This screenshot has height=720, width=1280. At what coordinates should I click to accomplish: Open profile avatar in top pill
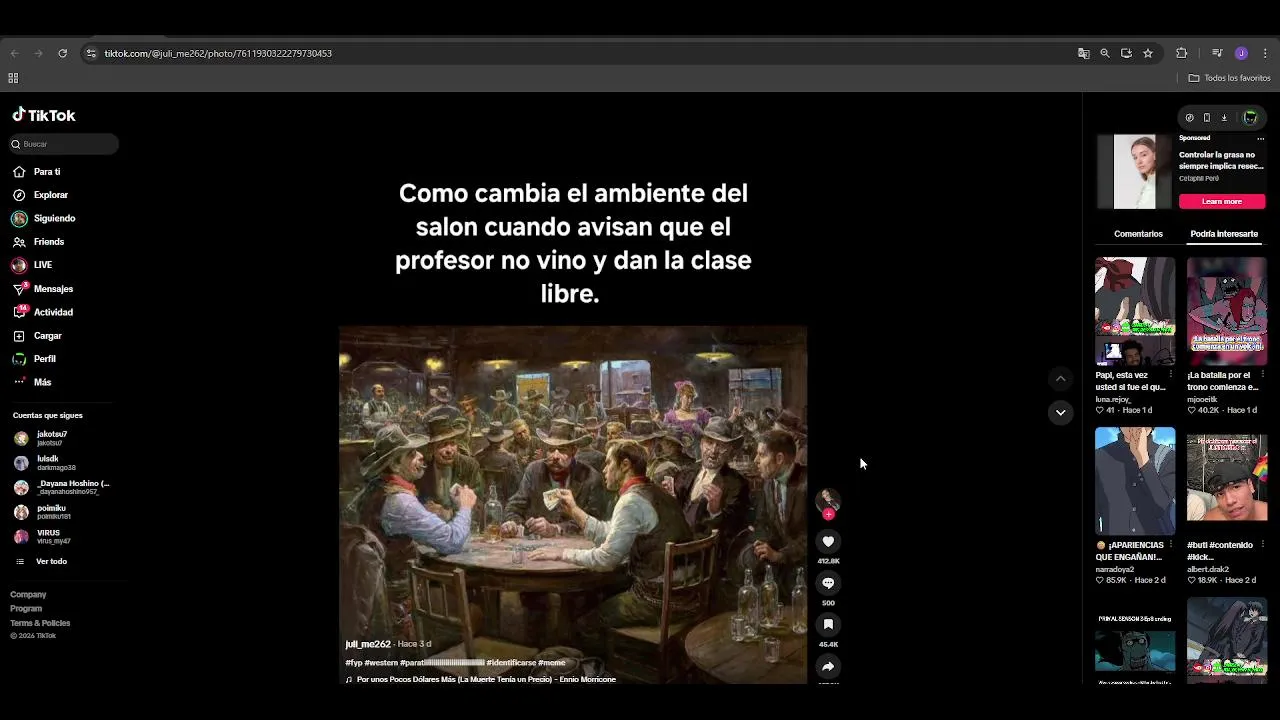pos(1250,118)
